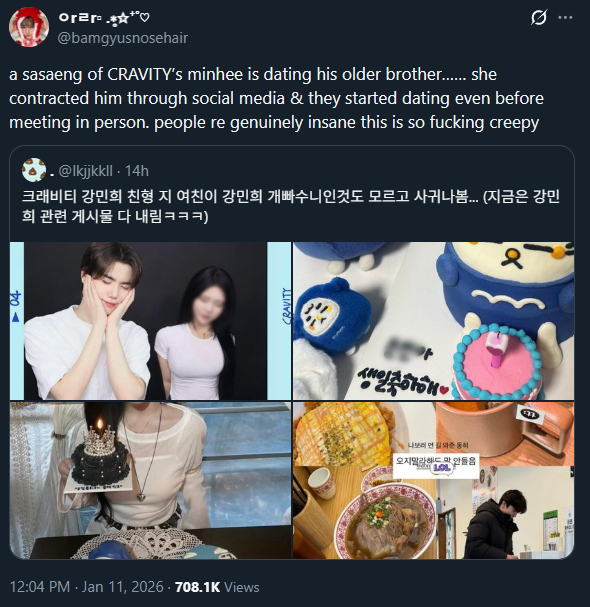The width and height of the screenshot is (590, 607).
Task: Click the tweet timestamp 12:04 PM Jan 11, 2026
Action: coord(86,587)
